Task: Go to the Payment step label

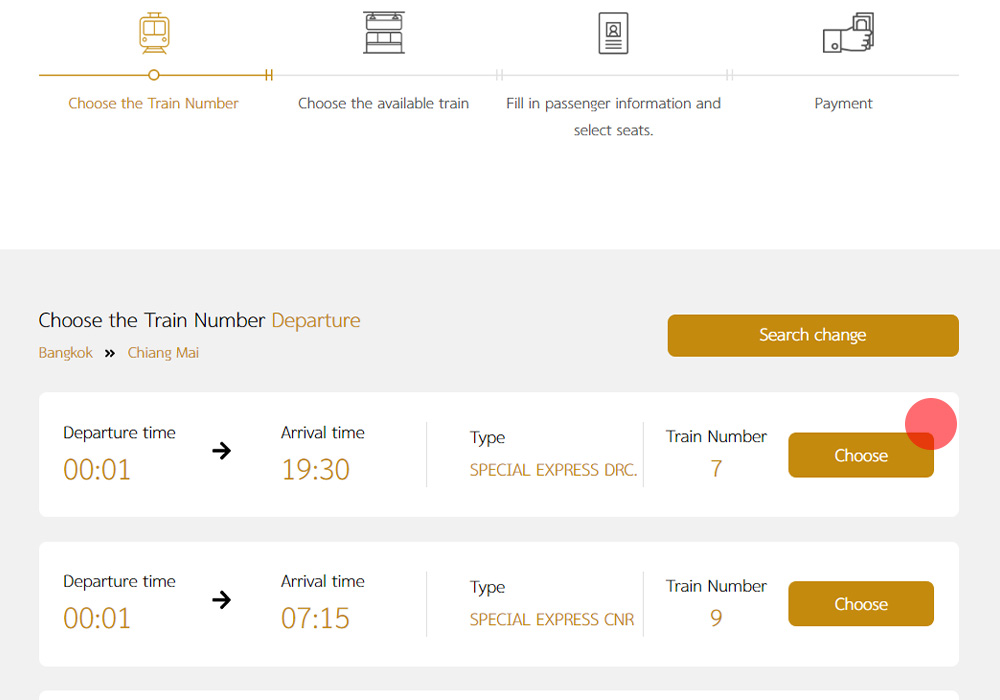Action: click(843, 103)
